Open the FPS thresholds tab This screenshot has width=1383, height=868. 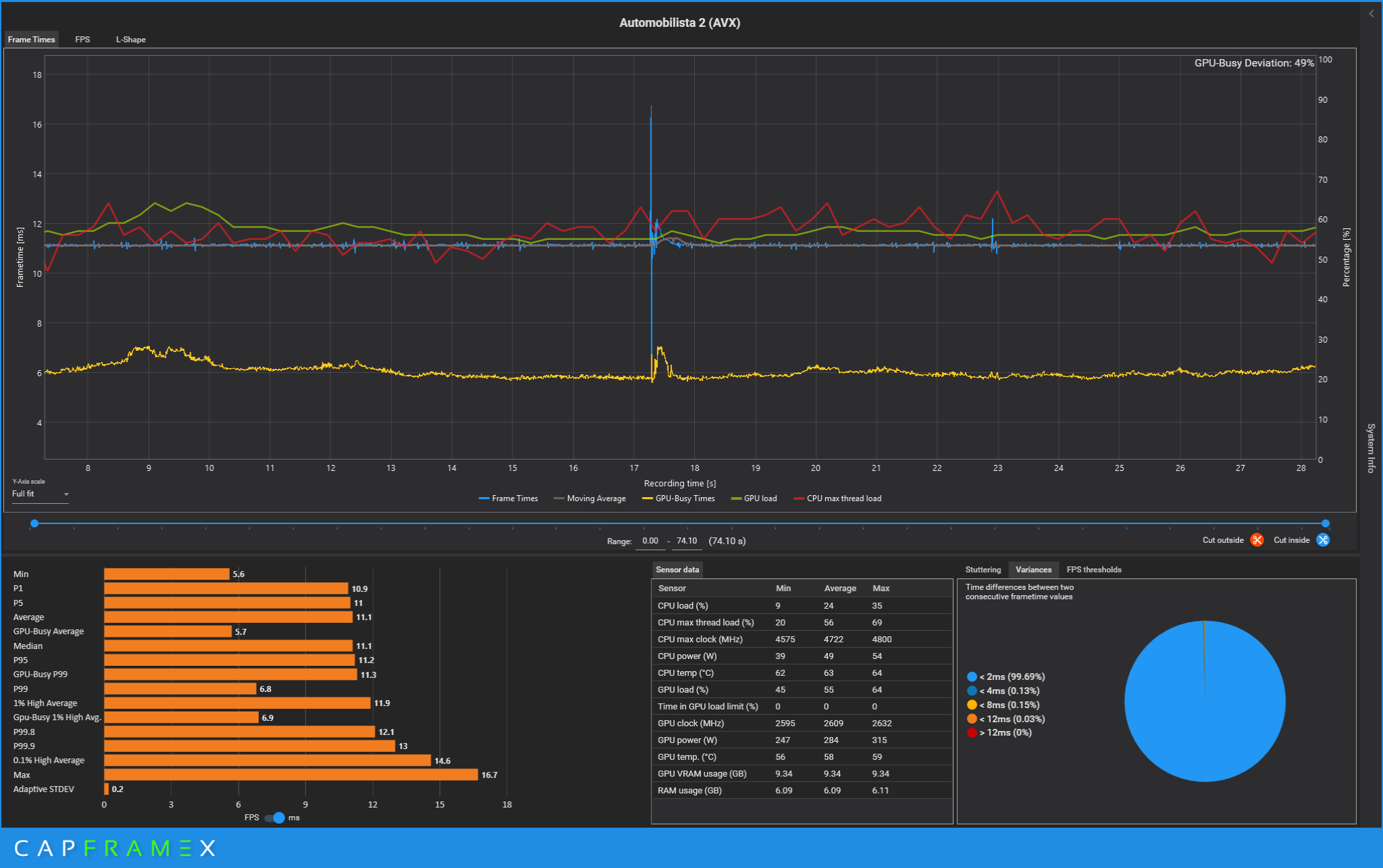pyautogui.click(x=1093, y=570)
